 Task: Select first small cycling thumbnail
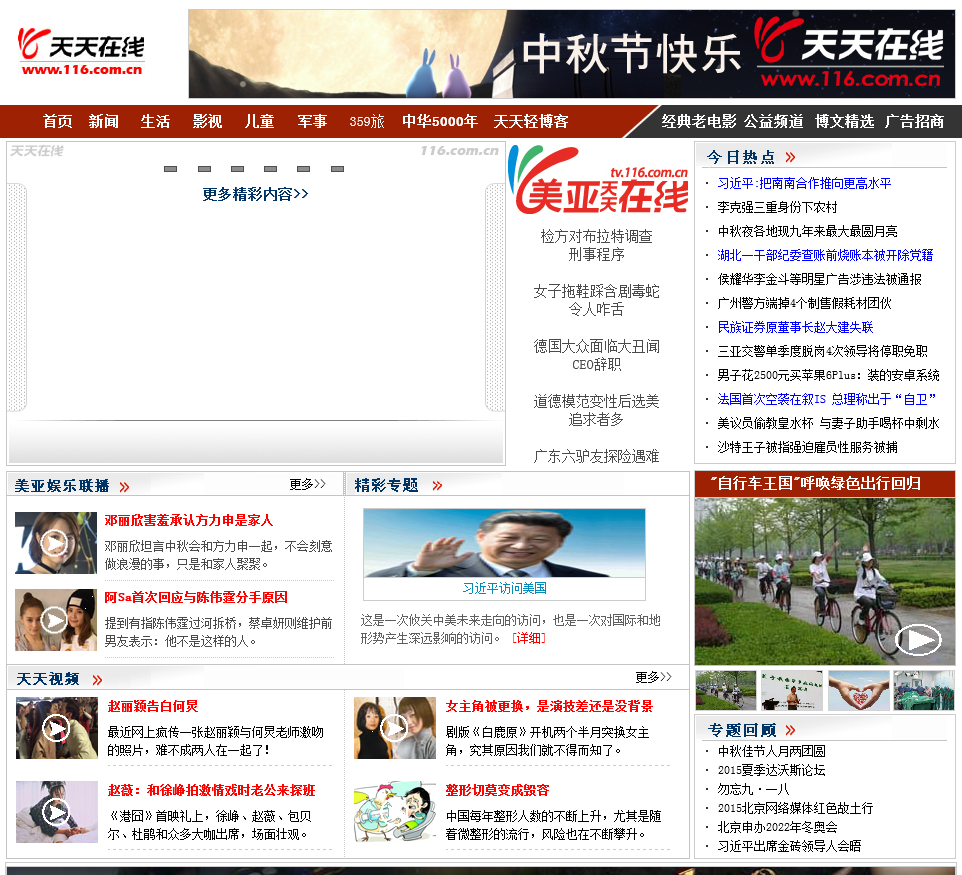726,691
